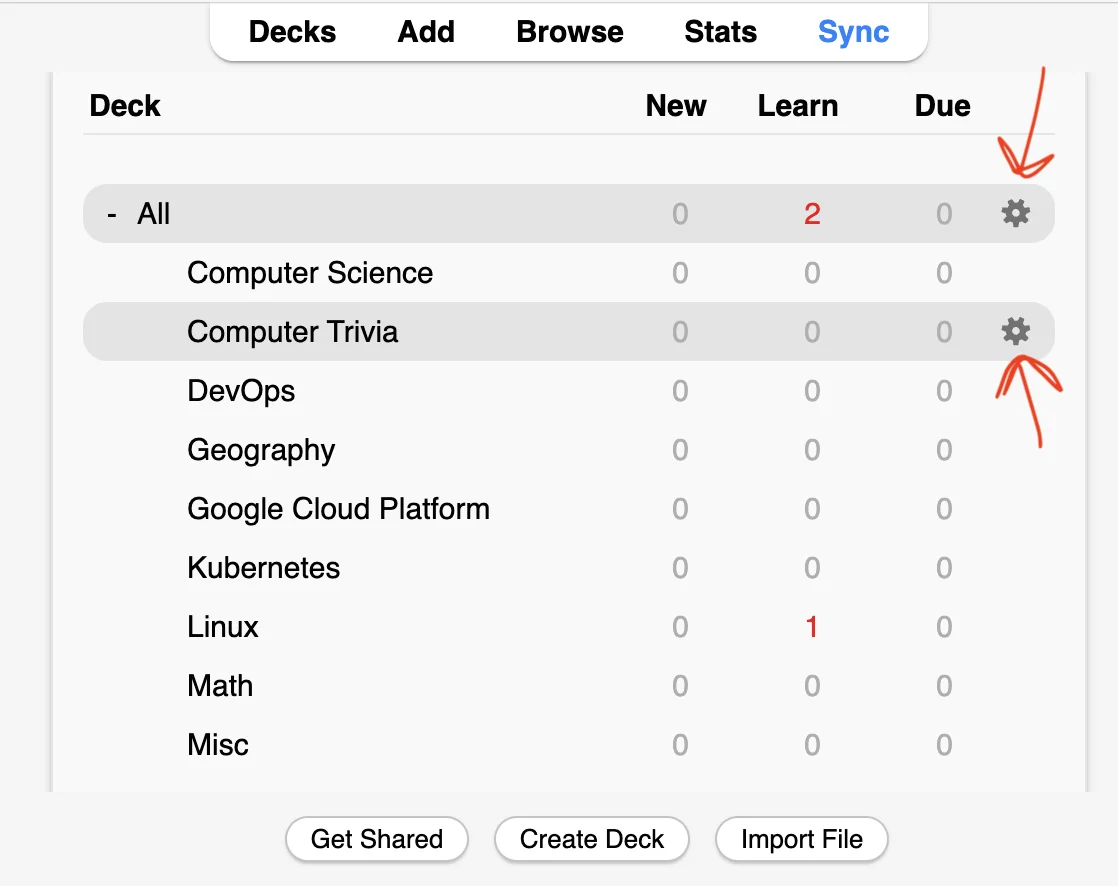Collapse the All deck tree
Viewport: 1118px width, 886px height.
[x=111, y=214]
